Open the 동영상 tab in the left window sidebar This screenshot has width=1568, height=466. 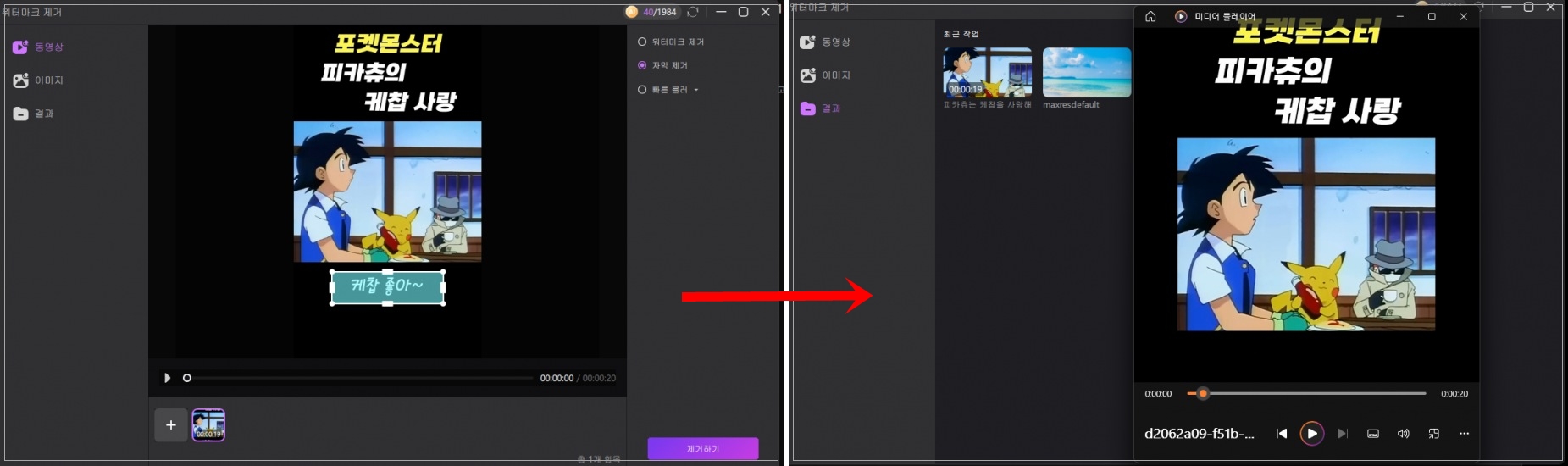pos(38,47)
